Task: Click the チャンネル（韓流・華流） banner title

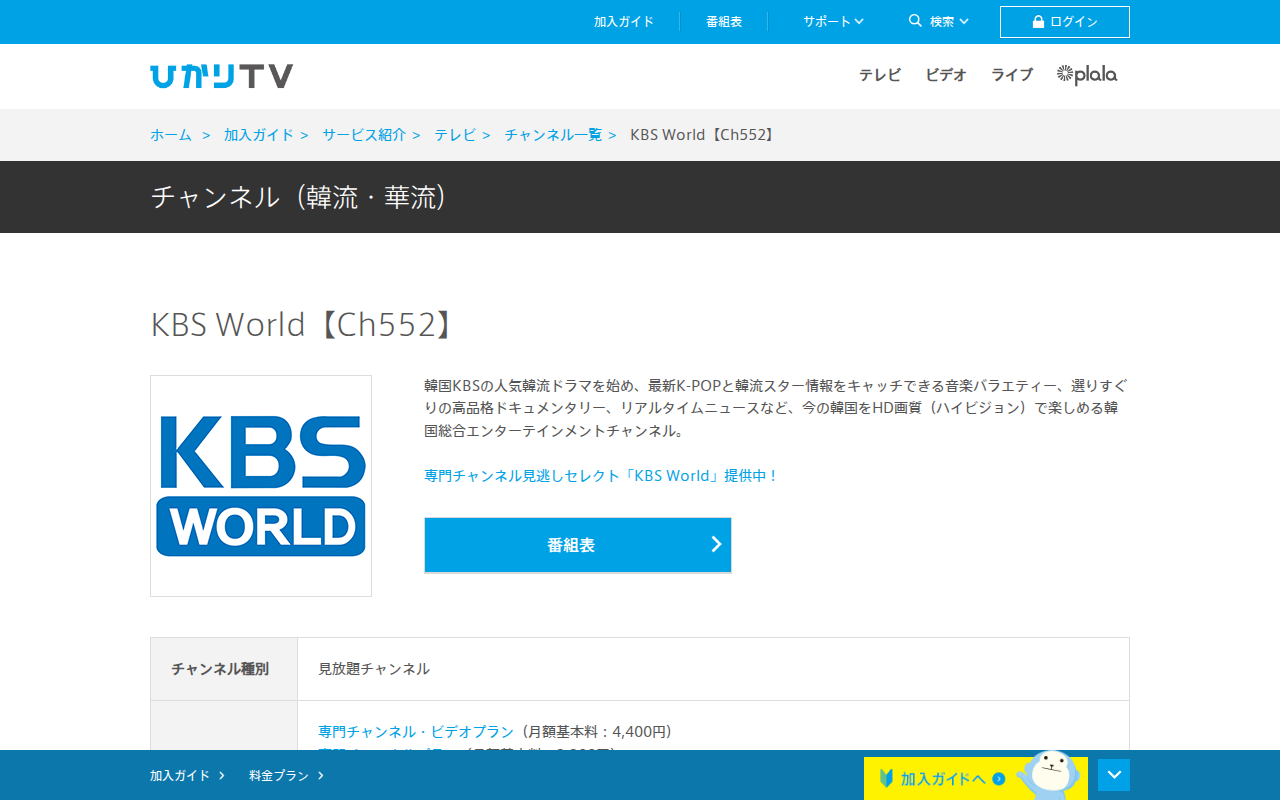Action: click(299, 197)
